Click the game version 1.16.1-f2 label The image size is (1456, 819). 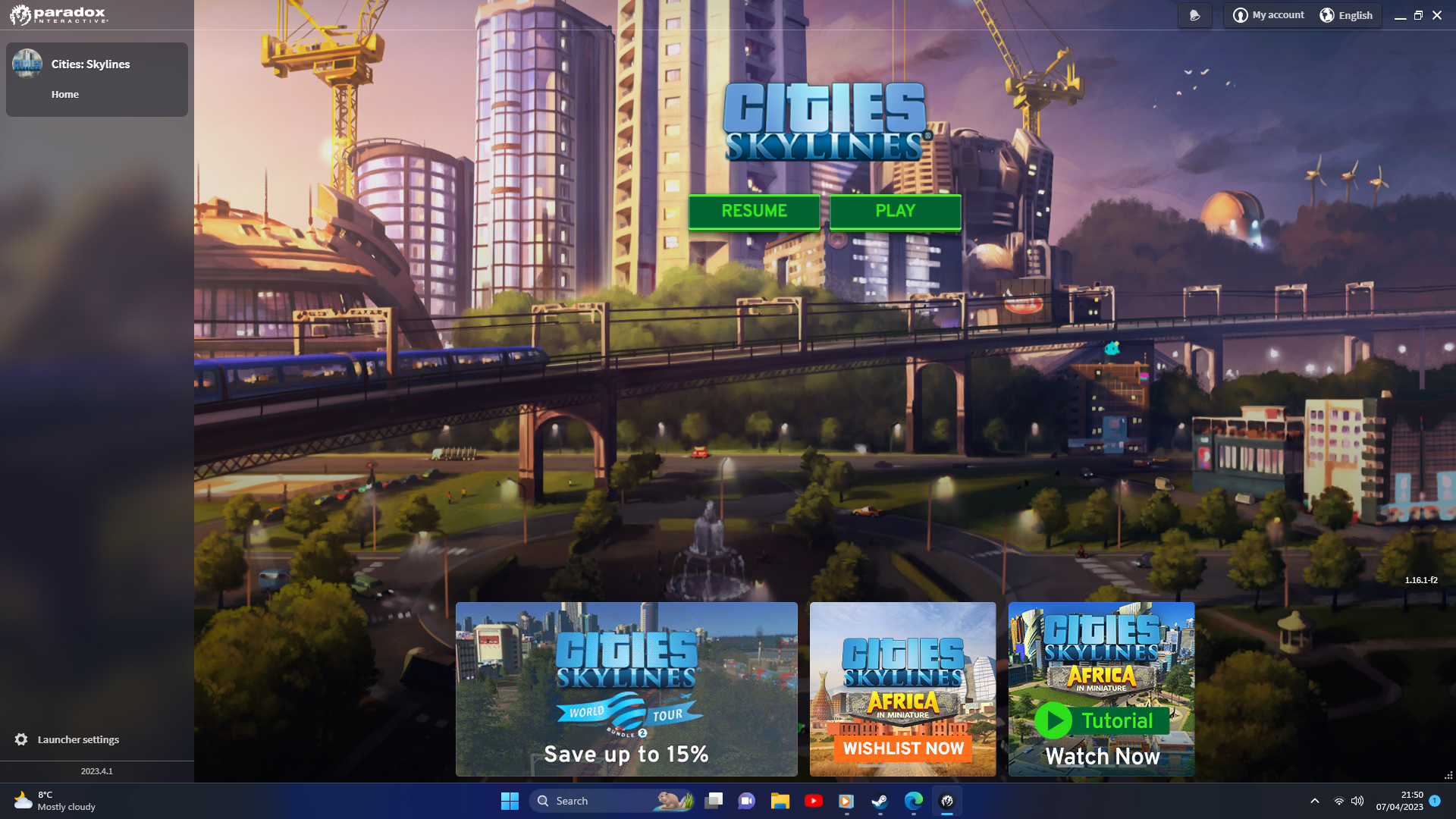(x=1421, y=580)
